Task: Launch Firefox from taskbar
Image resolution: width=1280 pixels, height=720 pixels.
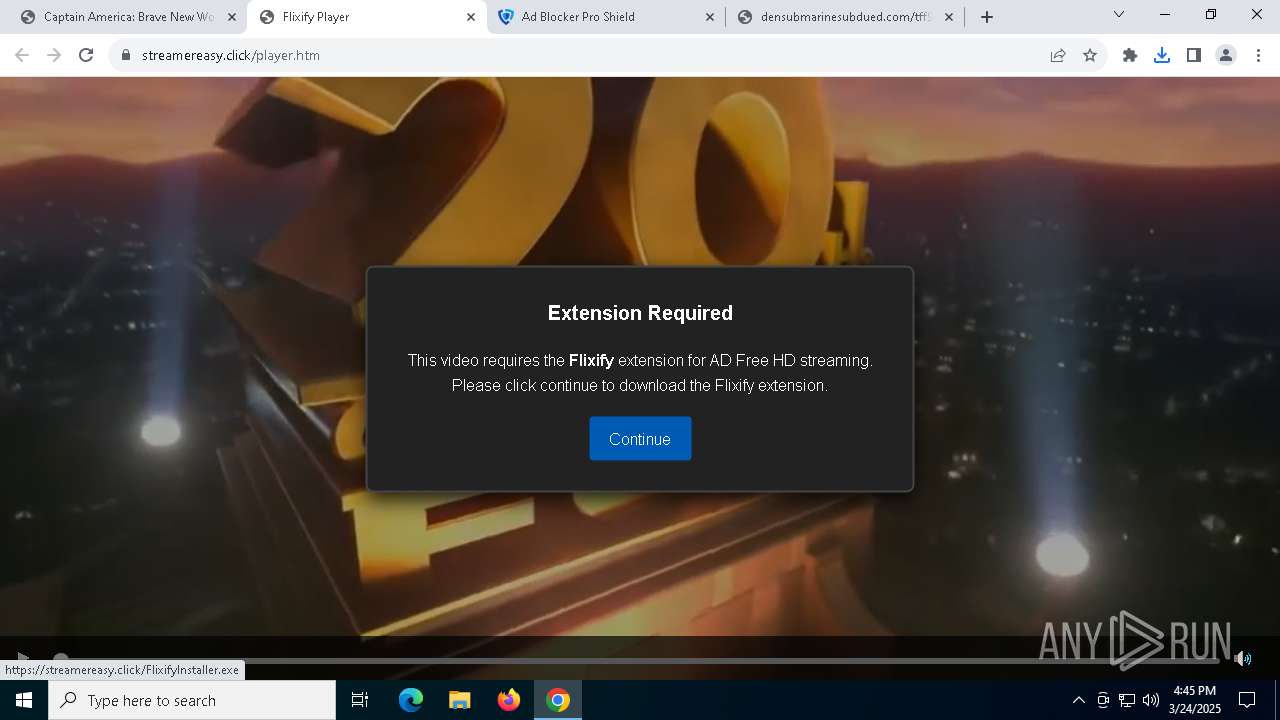Action: (x=509, y=700)
